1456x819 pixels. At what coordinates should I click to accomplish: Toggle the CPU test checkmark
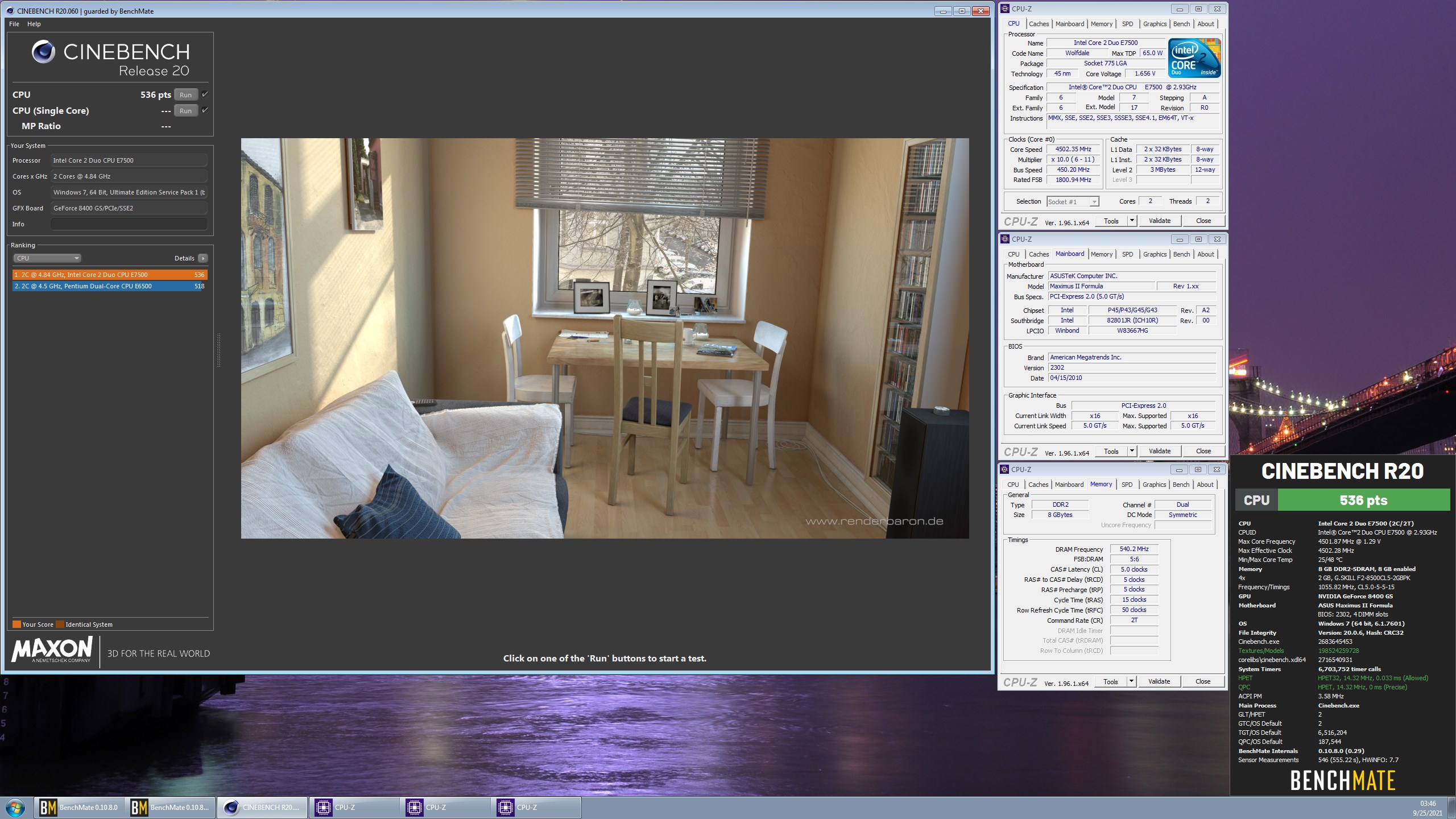click(205, 94)
